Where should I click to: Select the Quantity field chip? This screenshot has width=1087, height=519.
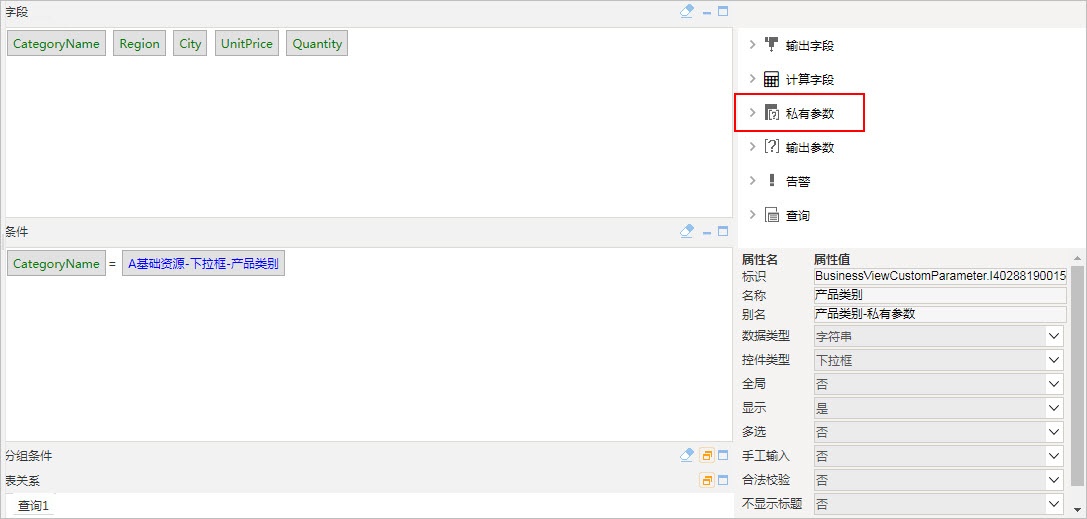click(x=317, y=44)
